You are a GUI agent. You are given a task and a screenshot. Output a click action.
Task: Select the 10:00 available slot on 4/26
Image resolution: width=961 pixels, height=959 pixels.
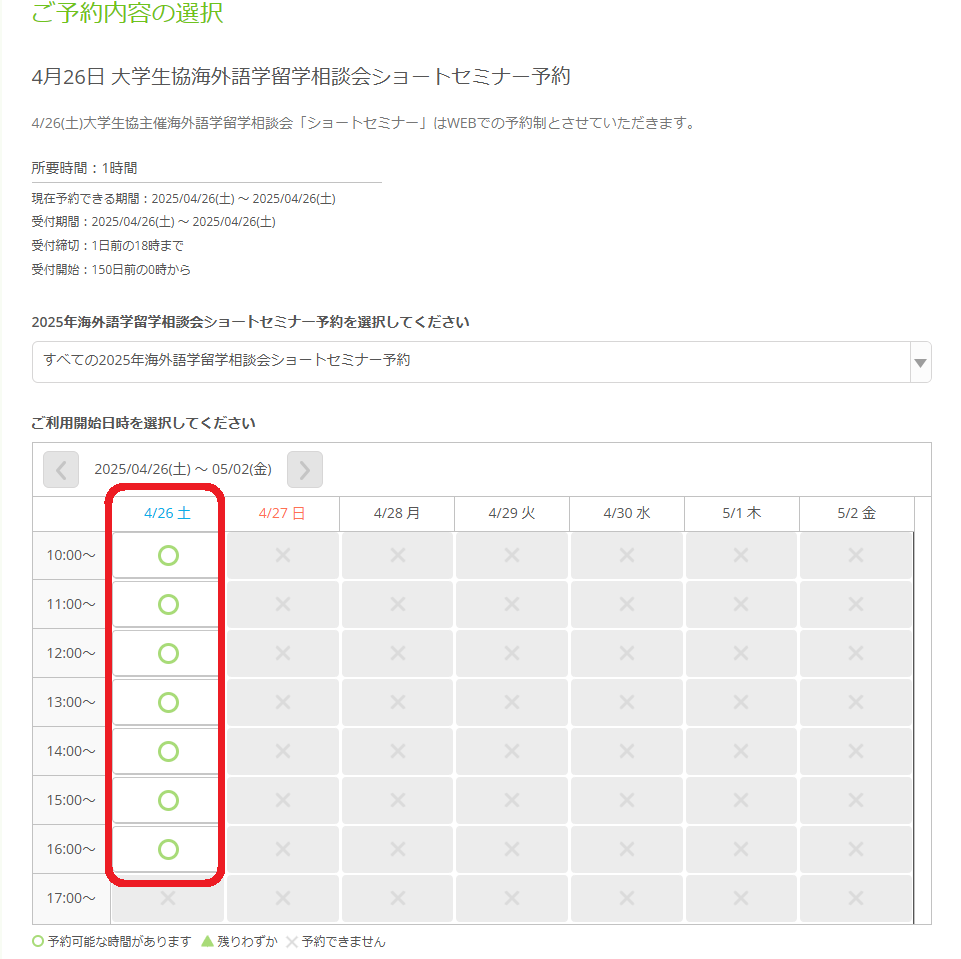(167, 555)
